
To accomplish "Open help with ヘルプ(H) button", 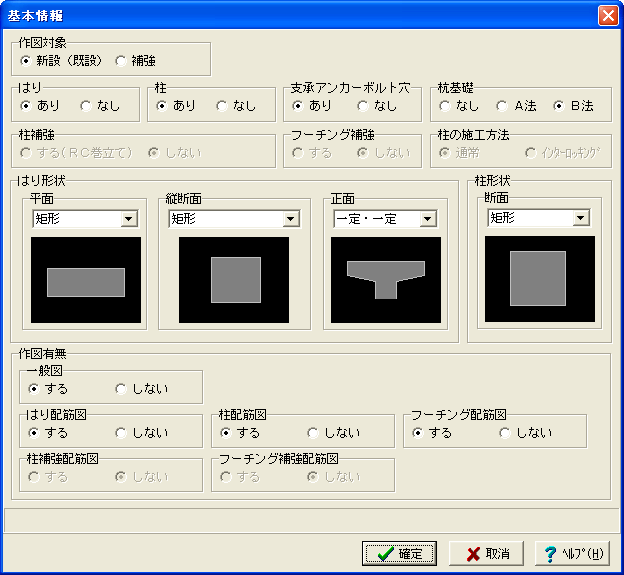I will 572,553.
